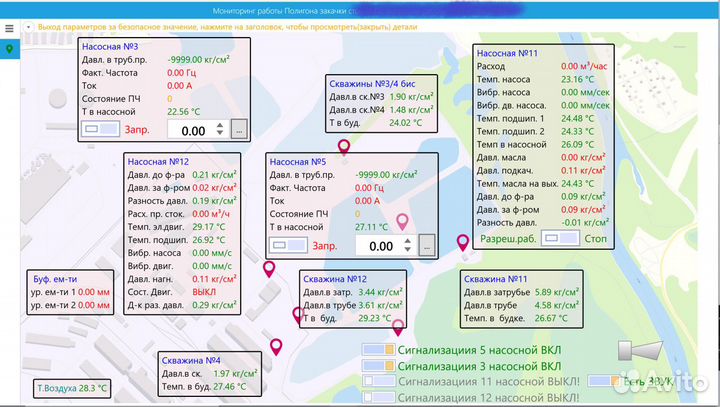Viewport: 720px width, 407px height.
Task: Click the 29.17 °C Темп. эл.двиг. value
Action: point(209,227)
